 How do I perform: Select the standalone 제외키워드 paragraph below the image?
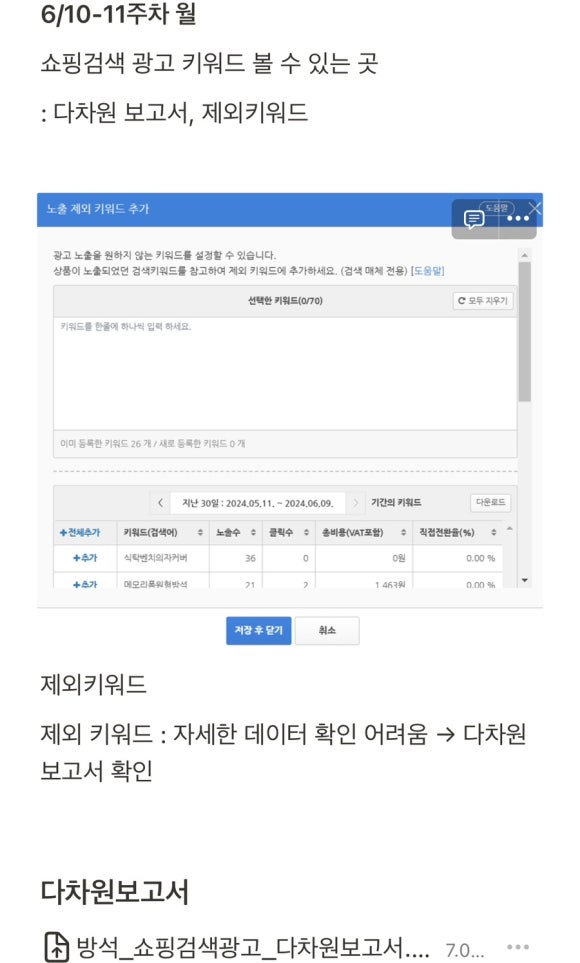coord(93,684)
